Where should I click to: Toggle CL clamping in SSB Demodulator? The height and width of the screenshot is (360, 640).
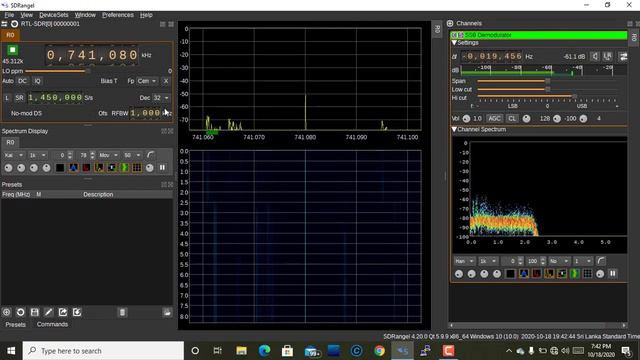(x=512, y=118)
